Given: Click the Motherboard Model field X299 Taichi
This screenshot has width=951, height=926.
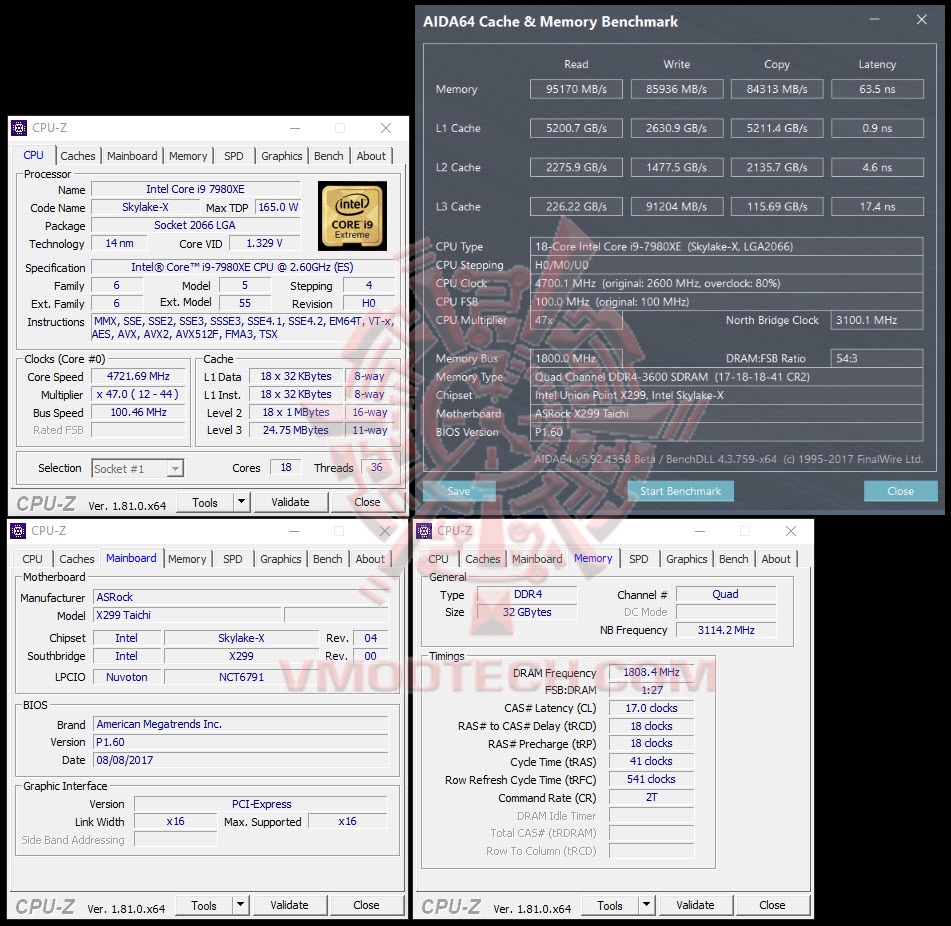Looking at the screenshot, I should click(x=188, y=616).
